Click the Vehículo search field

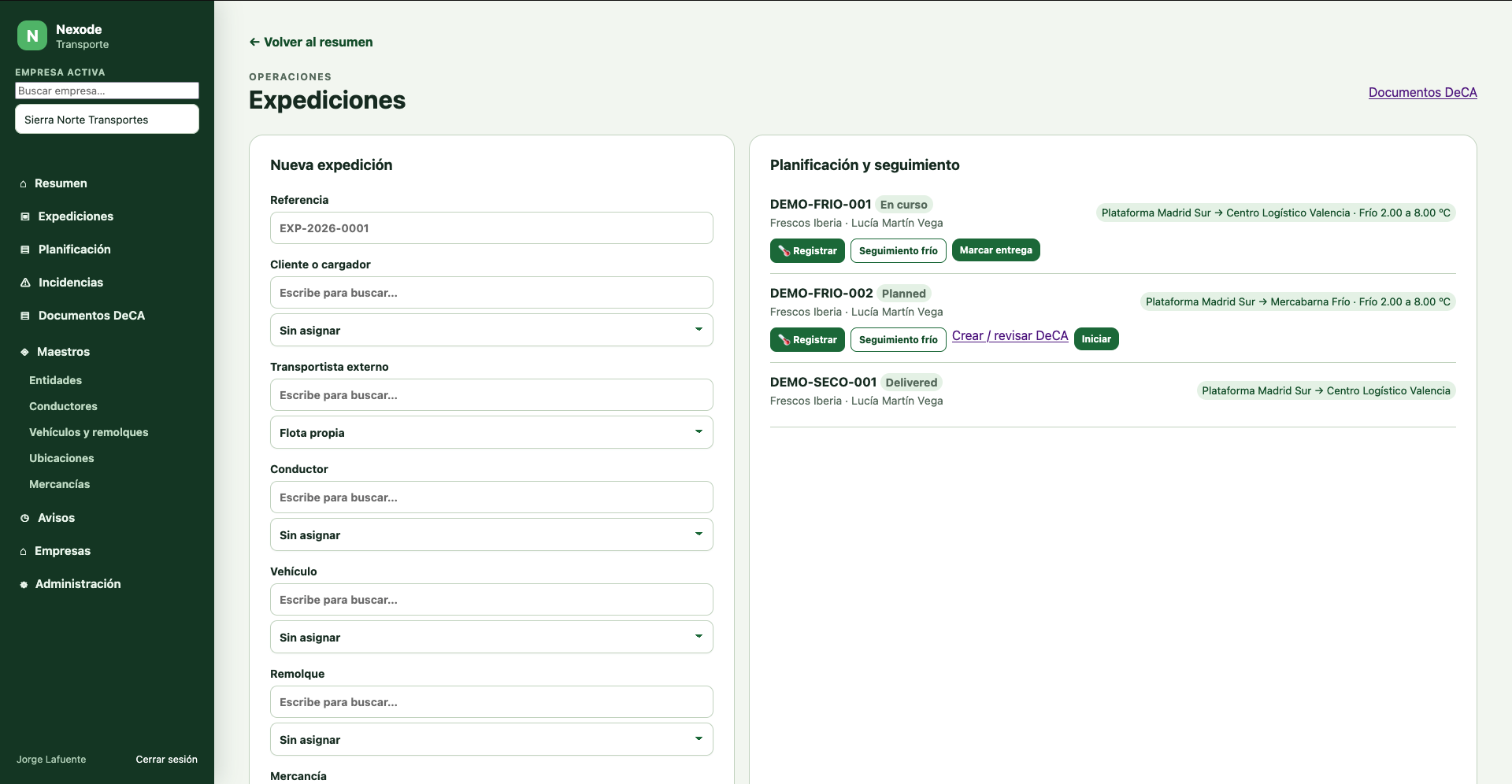click(491, 599)
